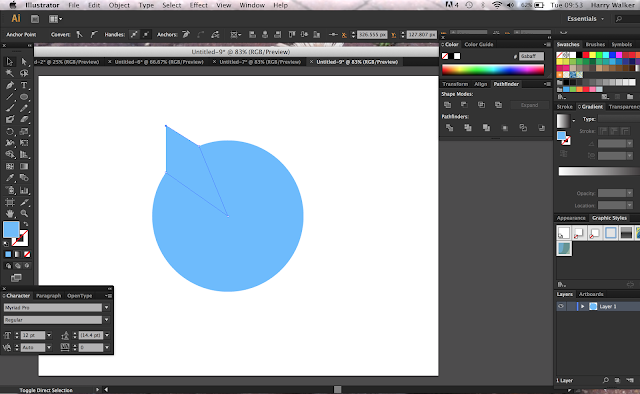
Task: Open the Essentials workspace dropdown
Action: point(585,19)
